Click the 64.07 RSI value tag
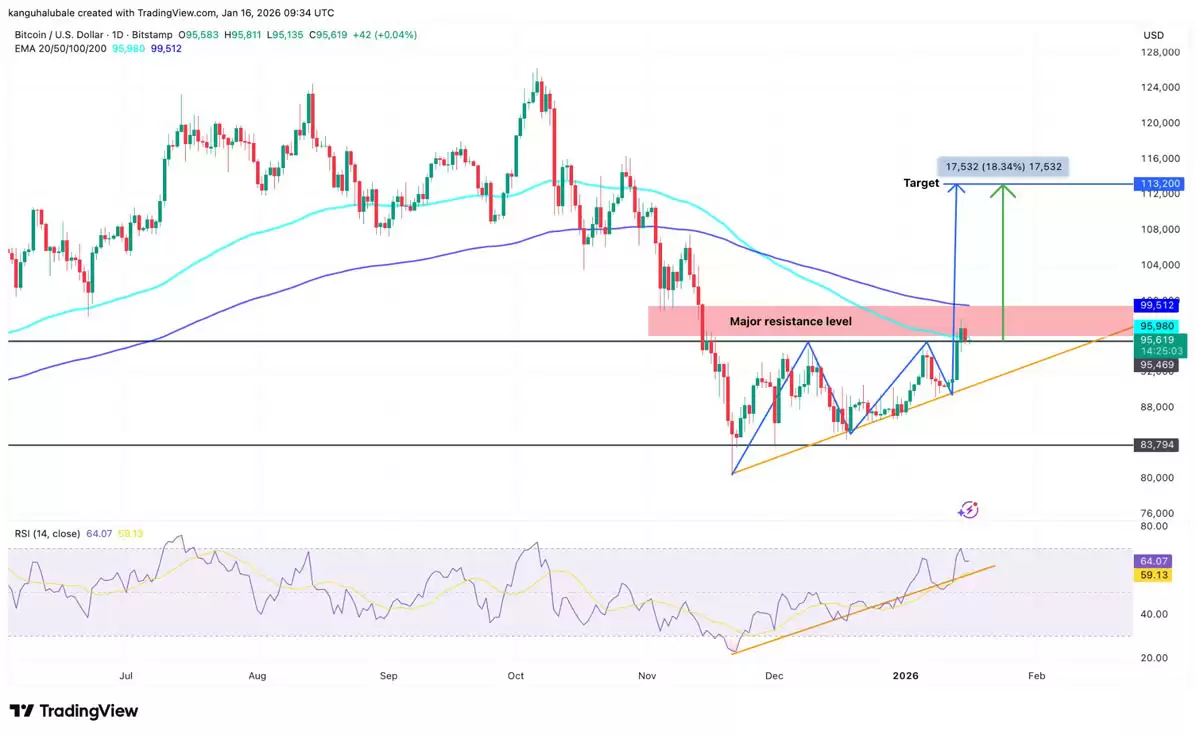The image size is (1200, 735). tap(1153, 561)
